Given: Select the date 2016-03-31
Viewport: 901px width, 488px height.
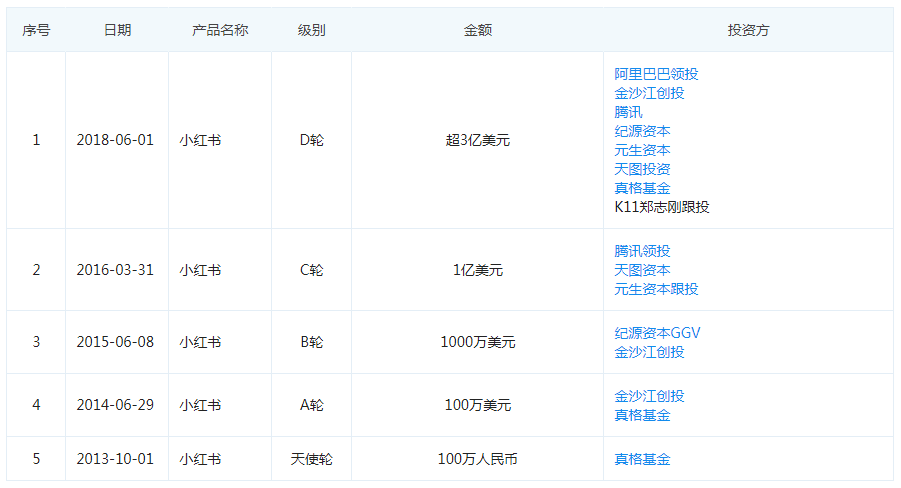Looking at the screenshot, I should point(115,270).
